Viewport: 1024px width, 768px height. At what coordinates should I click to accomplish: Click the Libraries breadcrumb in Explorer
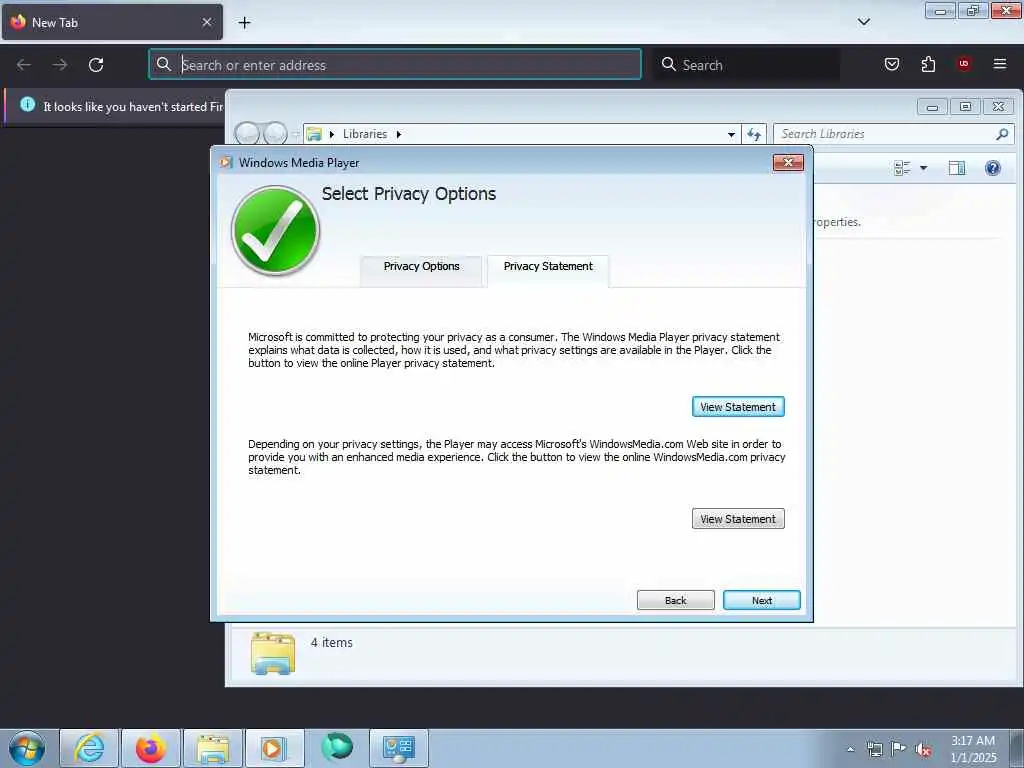364,134
